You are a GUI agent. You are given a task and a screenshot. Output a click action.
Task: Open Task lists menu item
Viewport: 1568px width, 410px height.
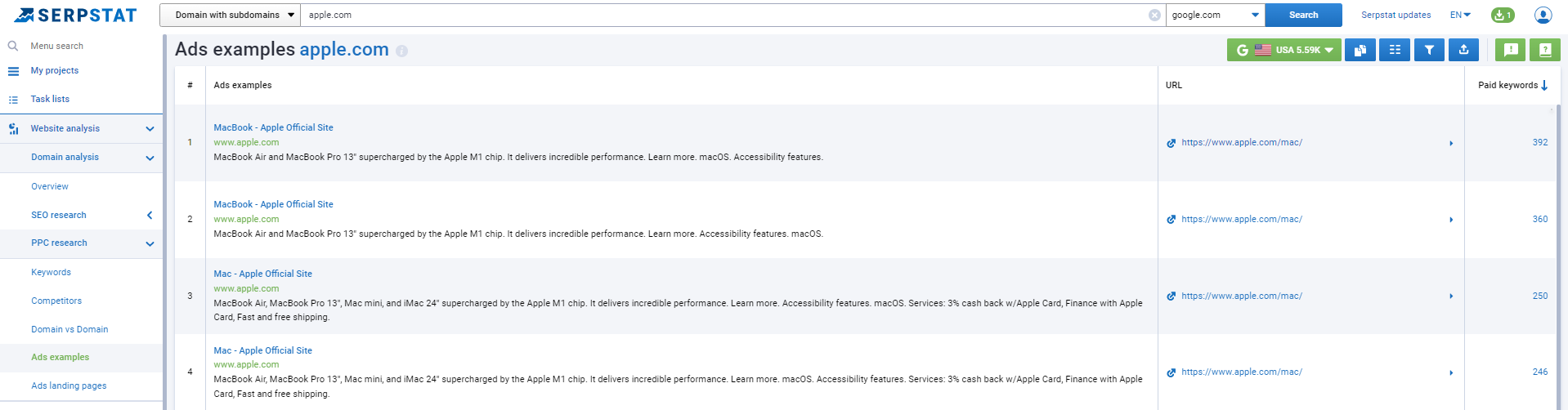coord(50,99)
